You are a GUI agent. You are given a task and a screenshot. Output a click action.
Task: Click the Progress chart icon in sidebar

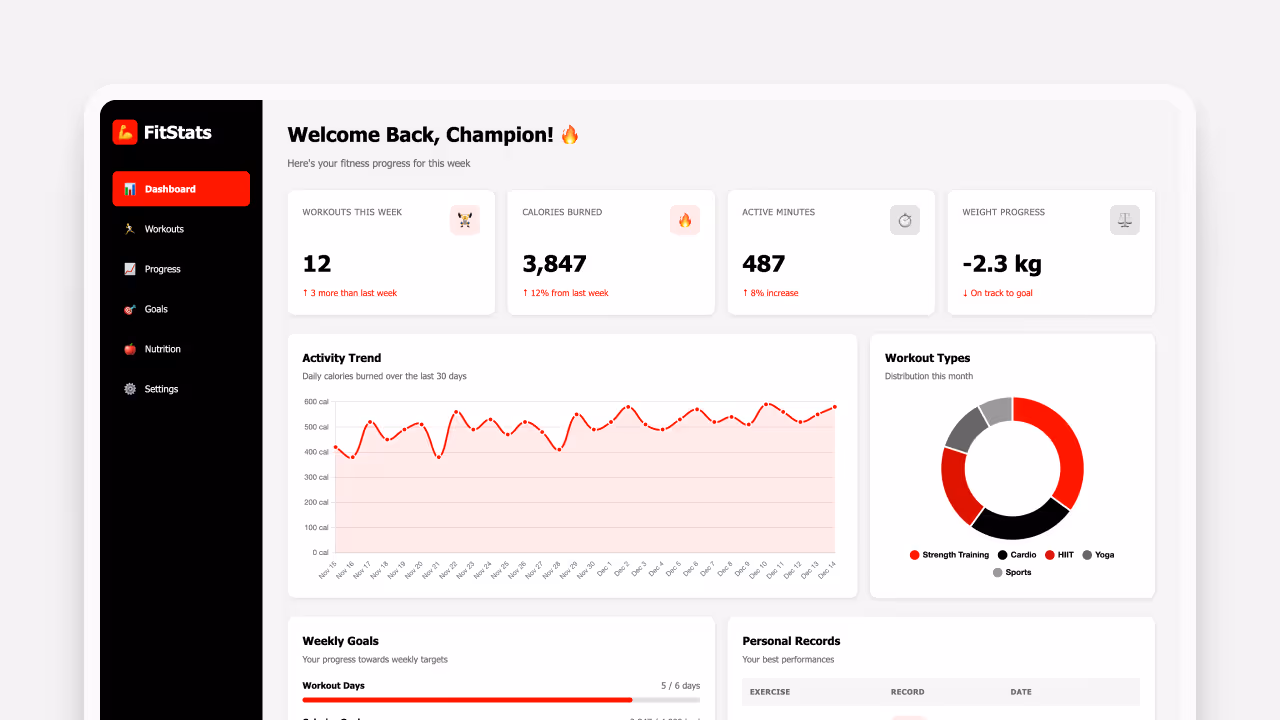(130, 268)
